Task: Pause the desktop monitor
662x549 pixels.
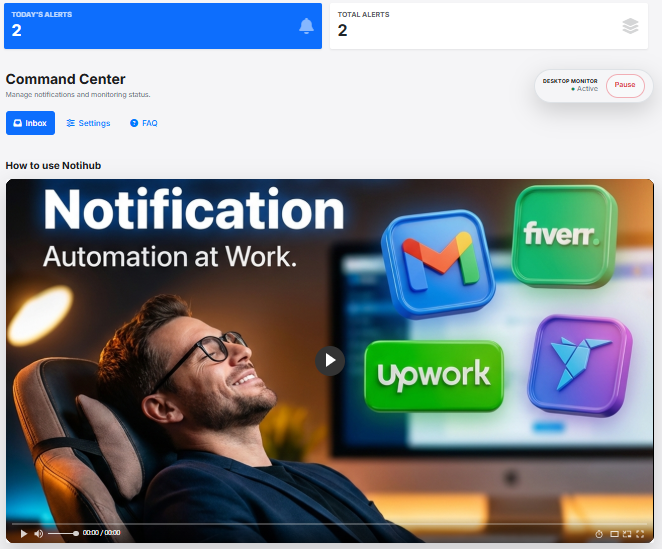Action: pyautogui.click(x=625, y=86)
